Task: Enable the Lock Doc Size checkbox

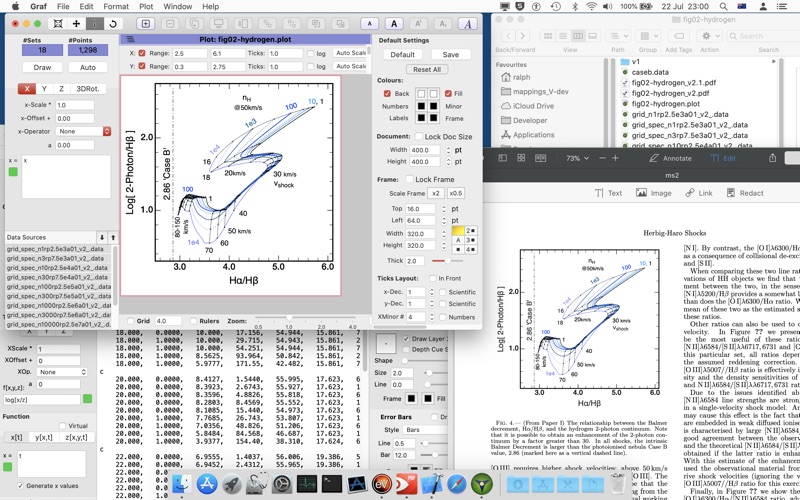Action: pyautogui.click(x=417, y=136)
